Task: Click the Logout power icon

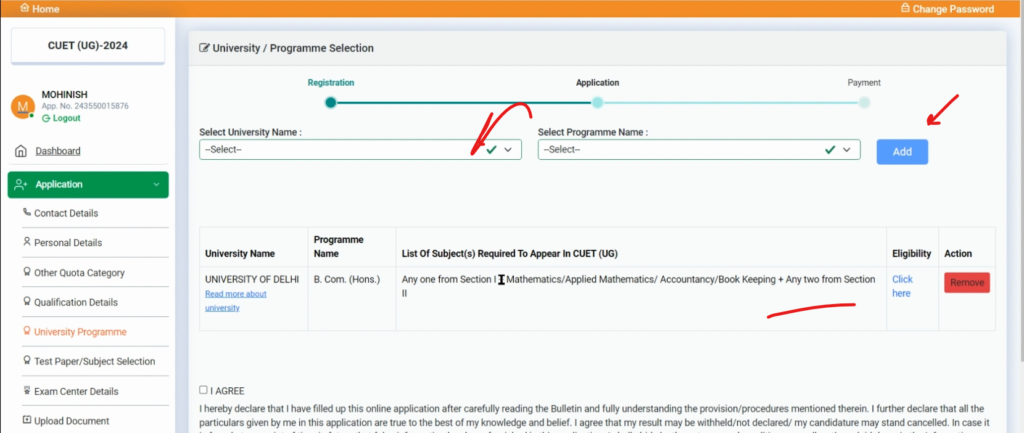Action: tap(46, 118)
